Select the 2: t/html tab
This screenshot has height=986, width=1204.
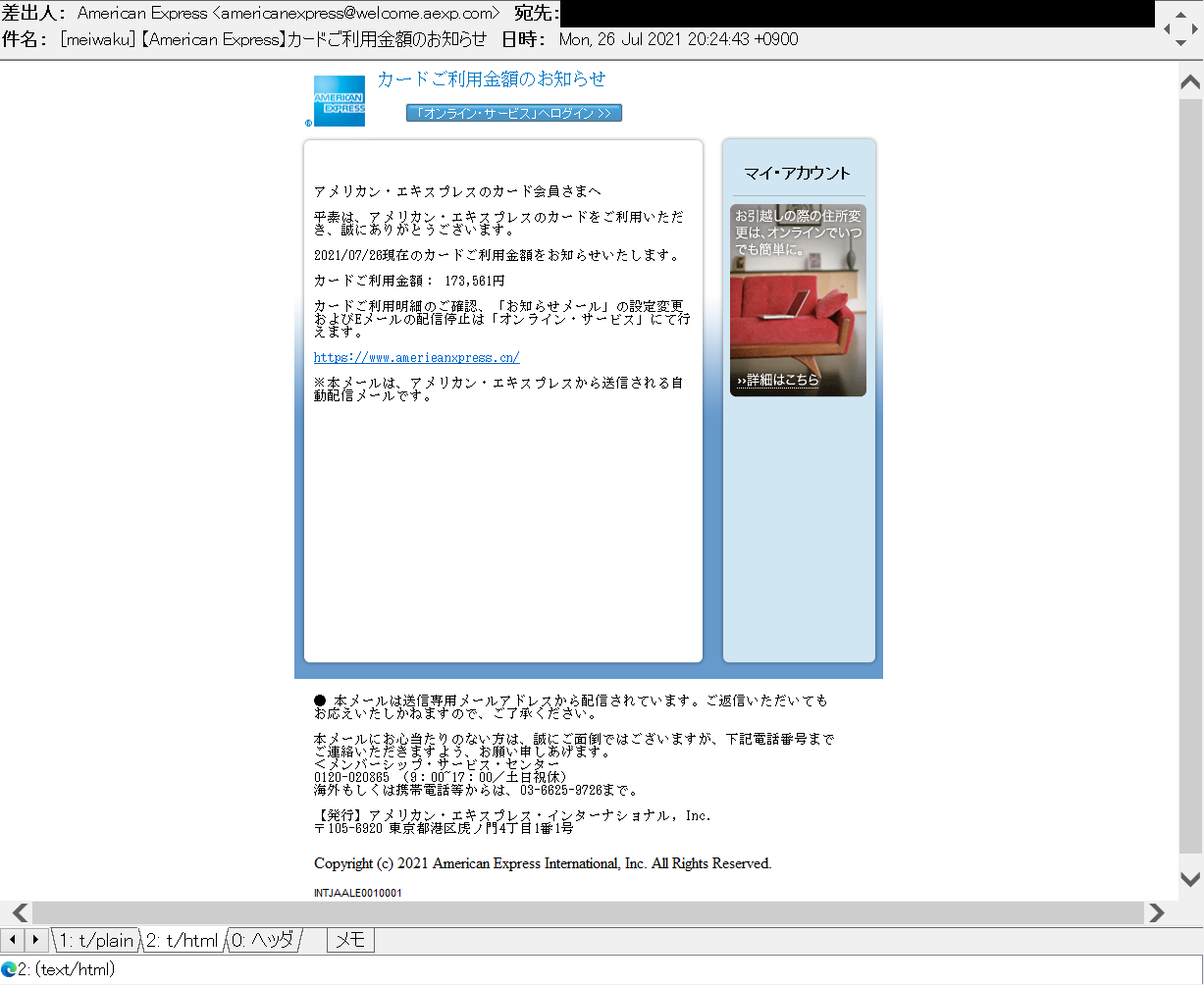(183, 940)
